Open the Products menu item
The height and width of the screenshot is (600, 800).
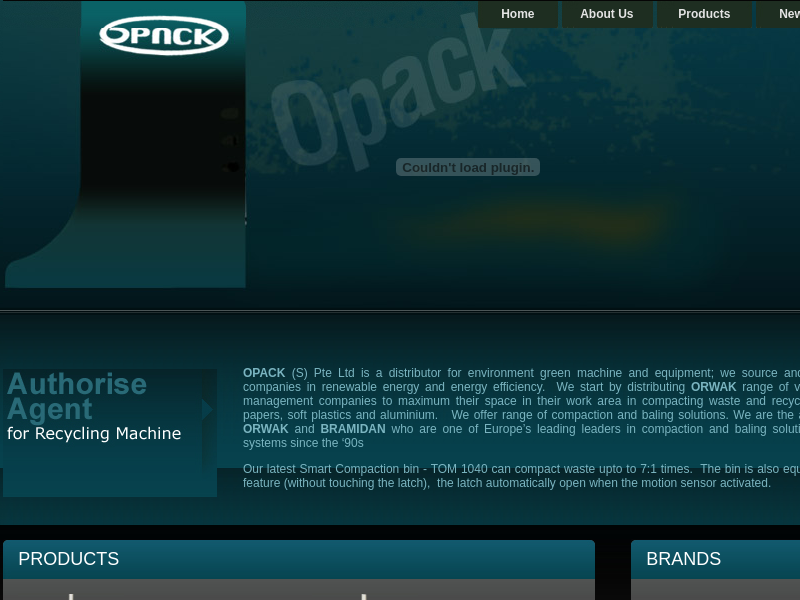(x=704, y=14)
